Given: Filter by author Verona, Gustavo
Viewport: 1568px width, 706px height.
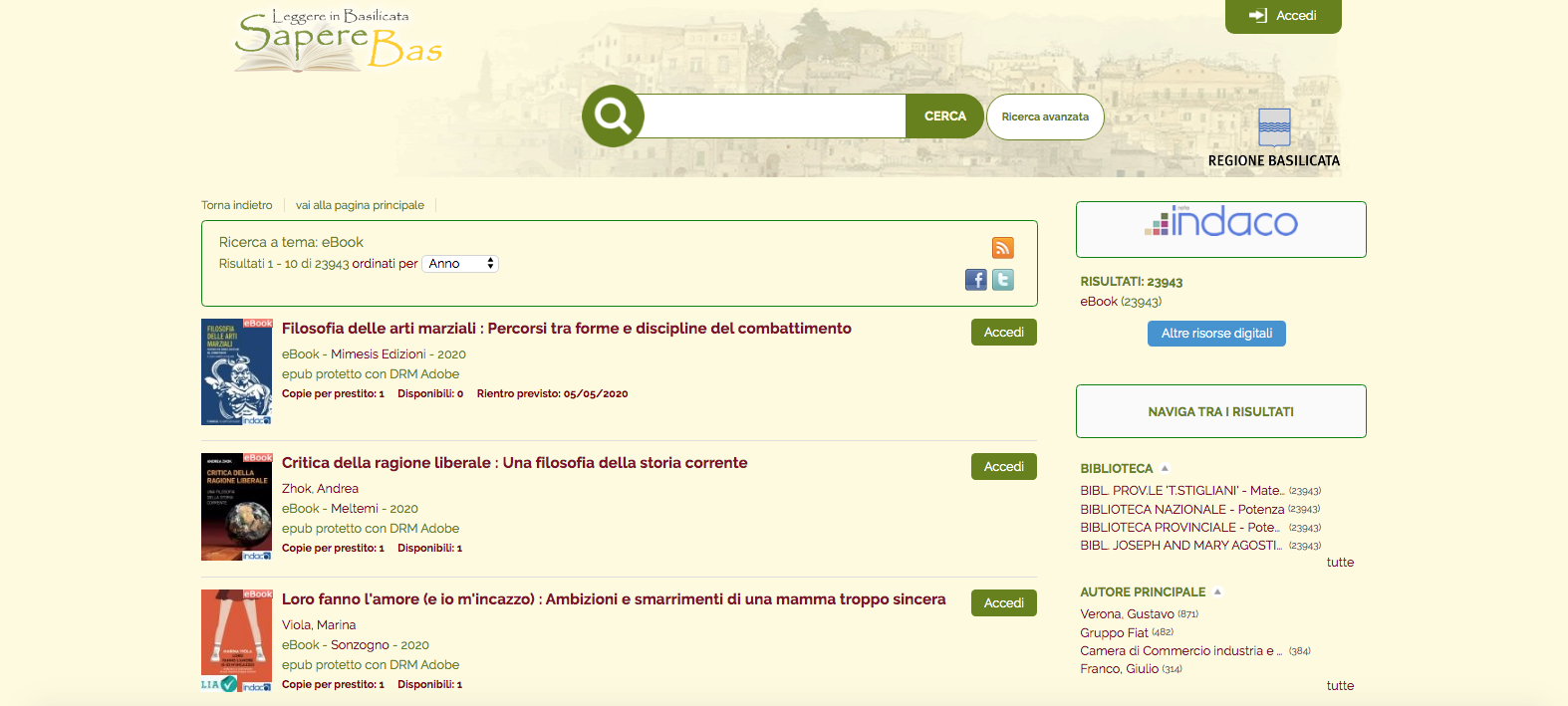Looking at the screenshot, I should 1127,614.
